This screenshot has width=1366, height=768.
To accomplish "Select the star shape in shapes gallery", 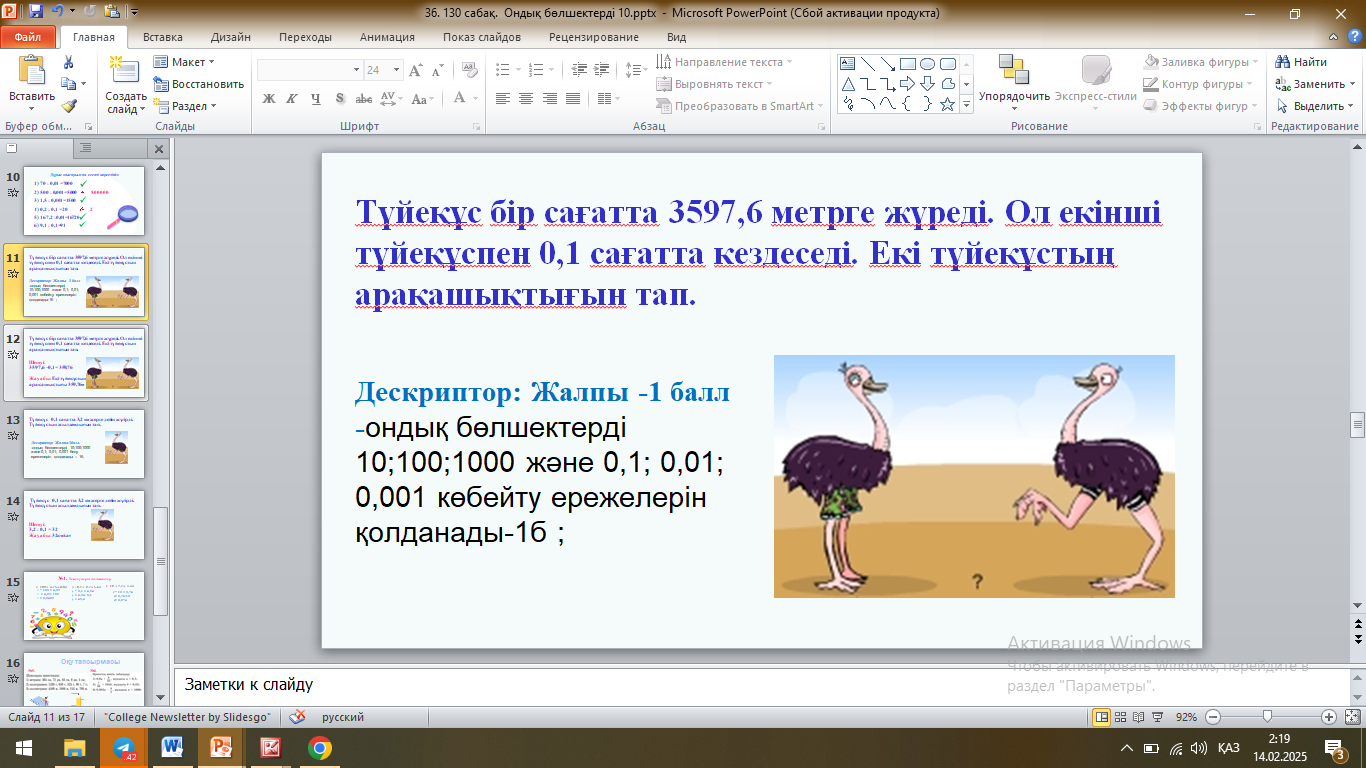I will point(947,104).
